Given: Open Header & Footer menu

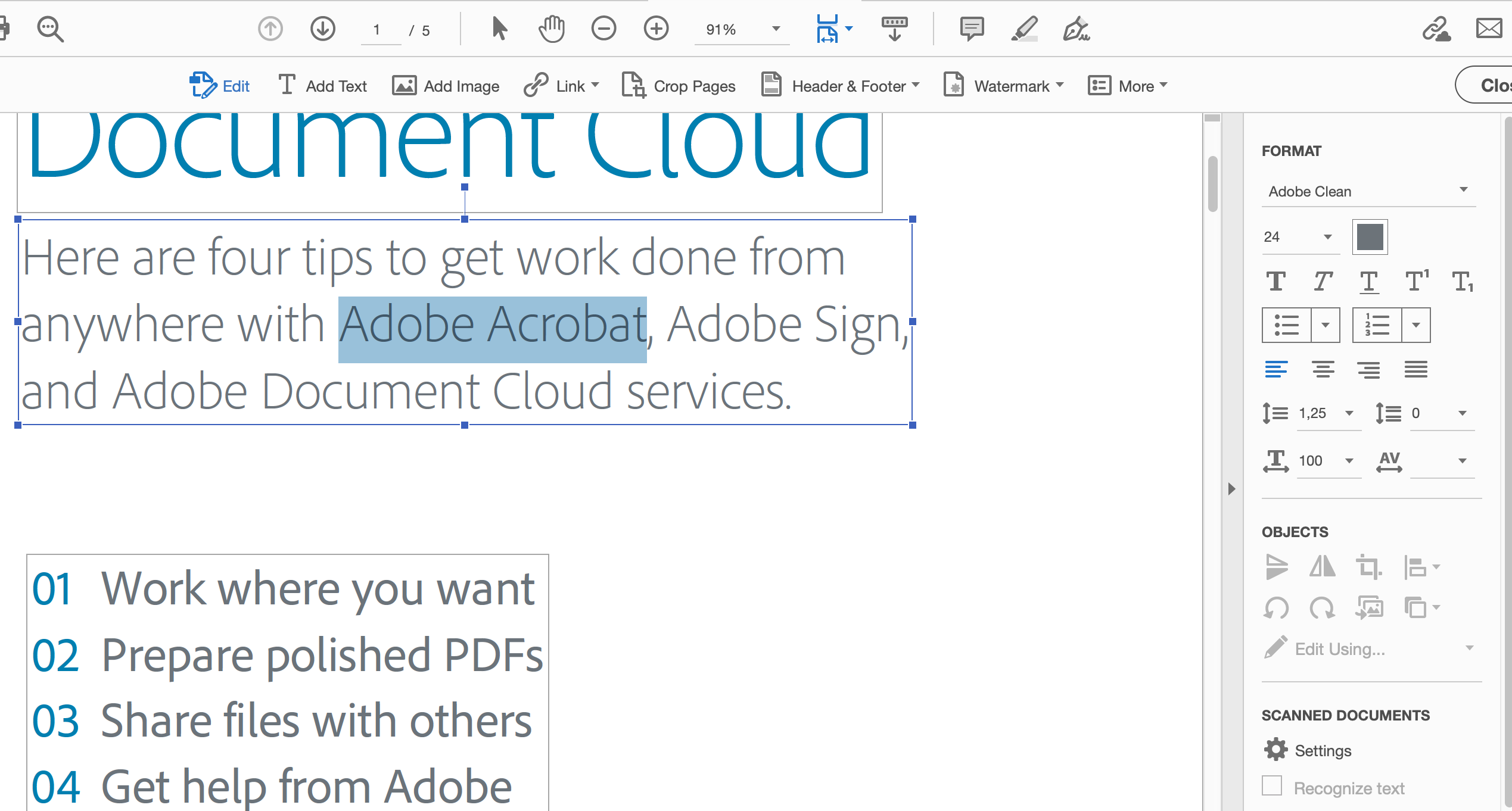Looking at the screenshot, I should click(840, 86).
